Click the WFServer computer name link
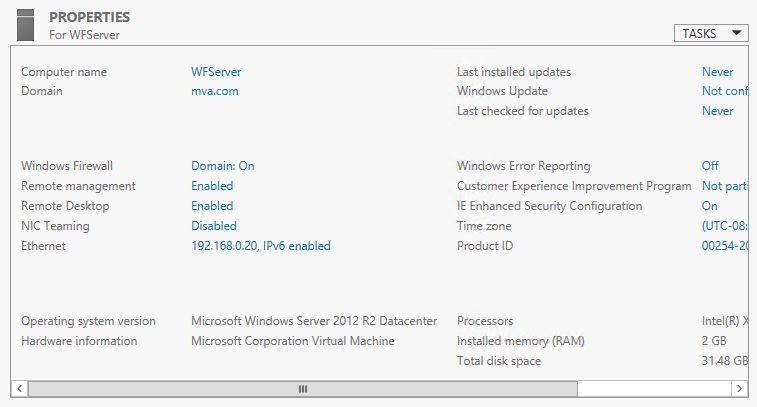Image resolution: width=757 pixels, height=407 pixels. pos(216,72)
